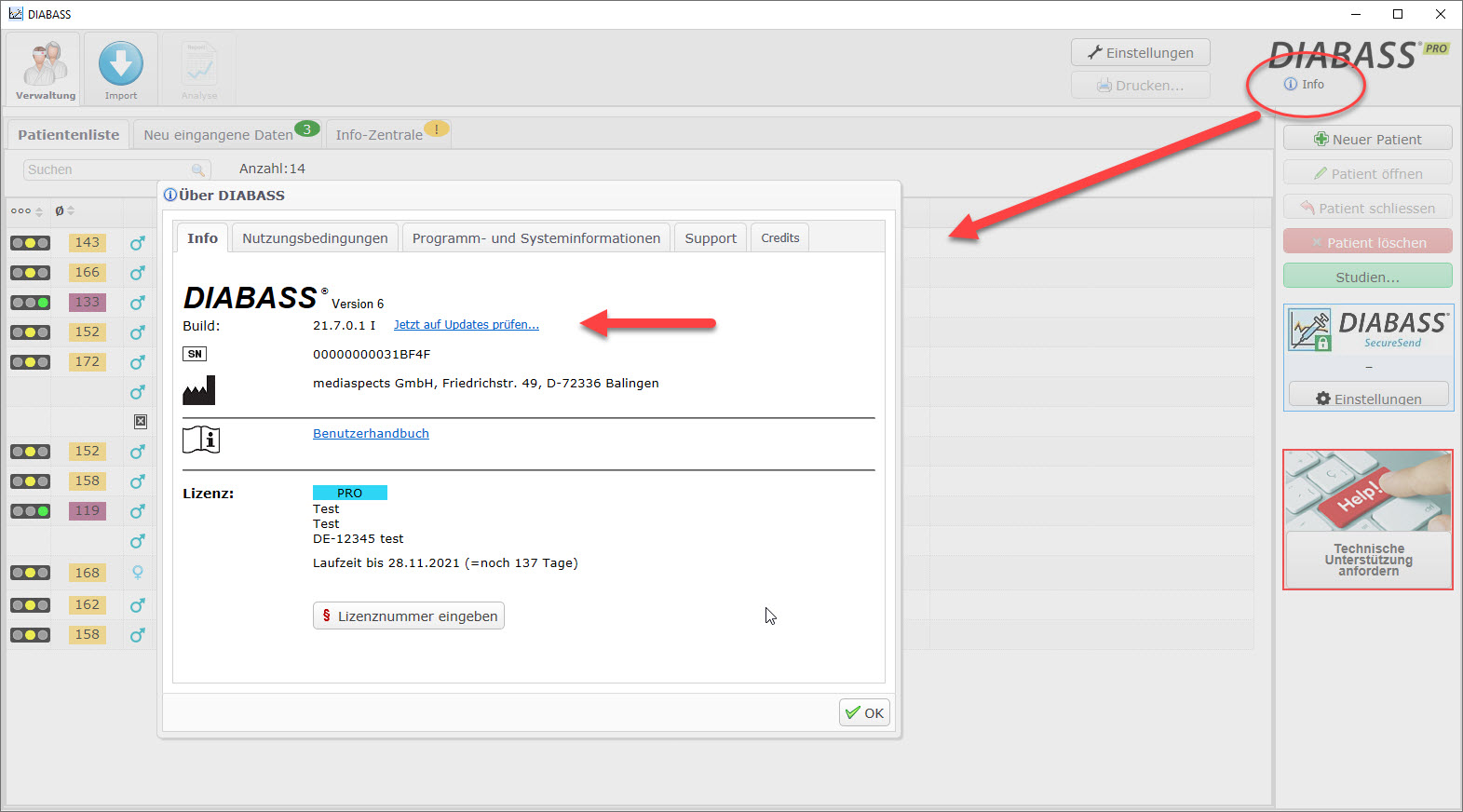Viewport: 1463px width, 812px height.
Task: Switch to the Nutzungsbedingungen tab
Action: (x=315, y=238)
